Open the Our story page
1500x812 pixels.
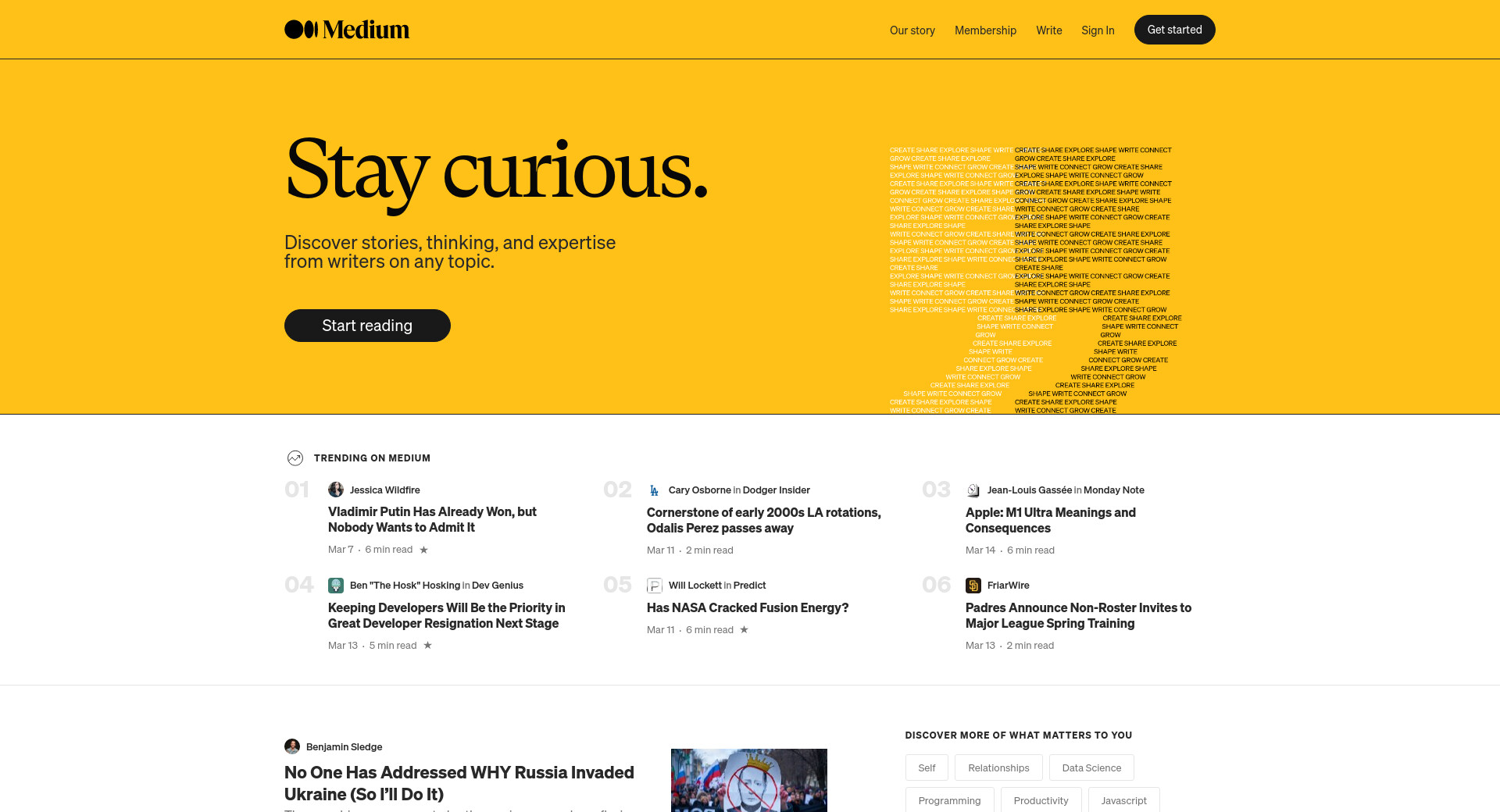[x=912, y=30]
